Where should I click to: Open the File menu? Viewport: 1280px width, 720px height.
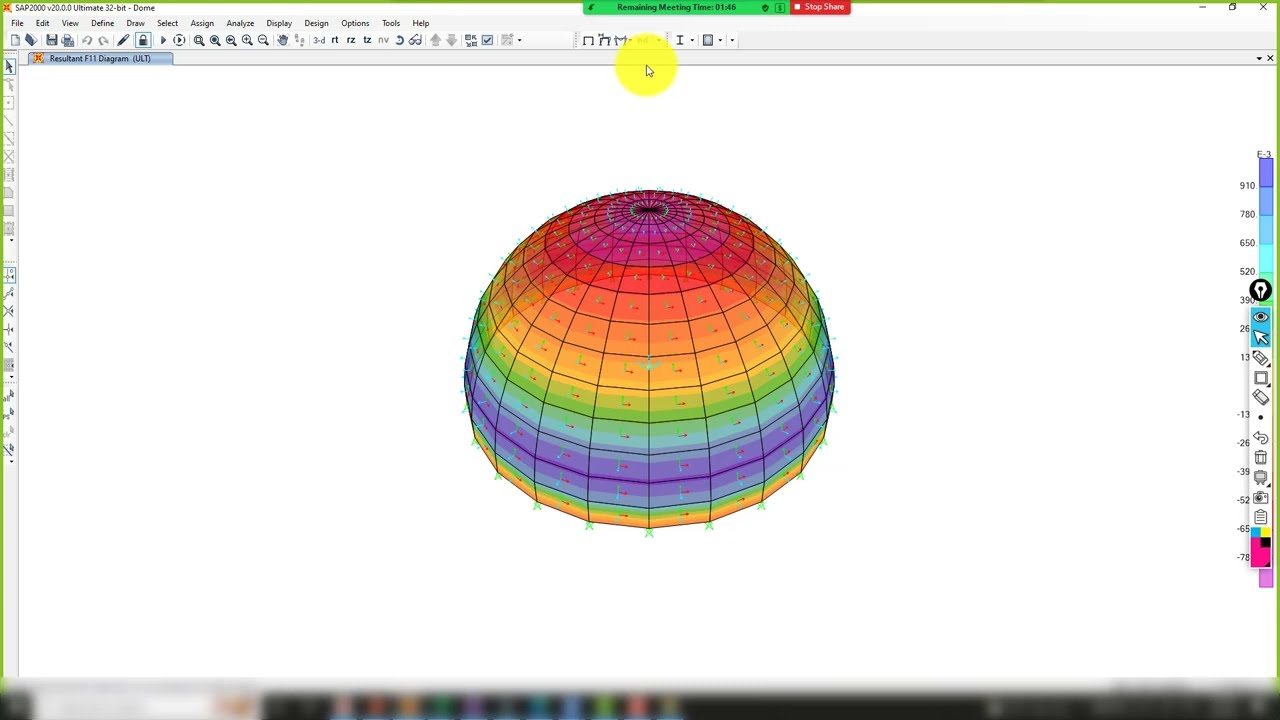point(17,23)
